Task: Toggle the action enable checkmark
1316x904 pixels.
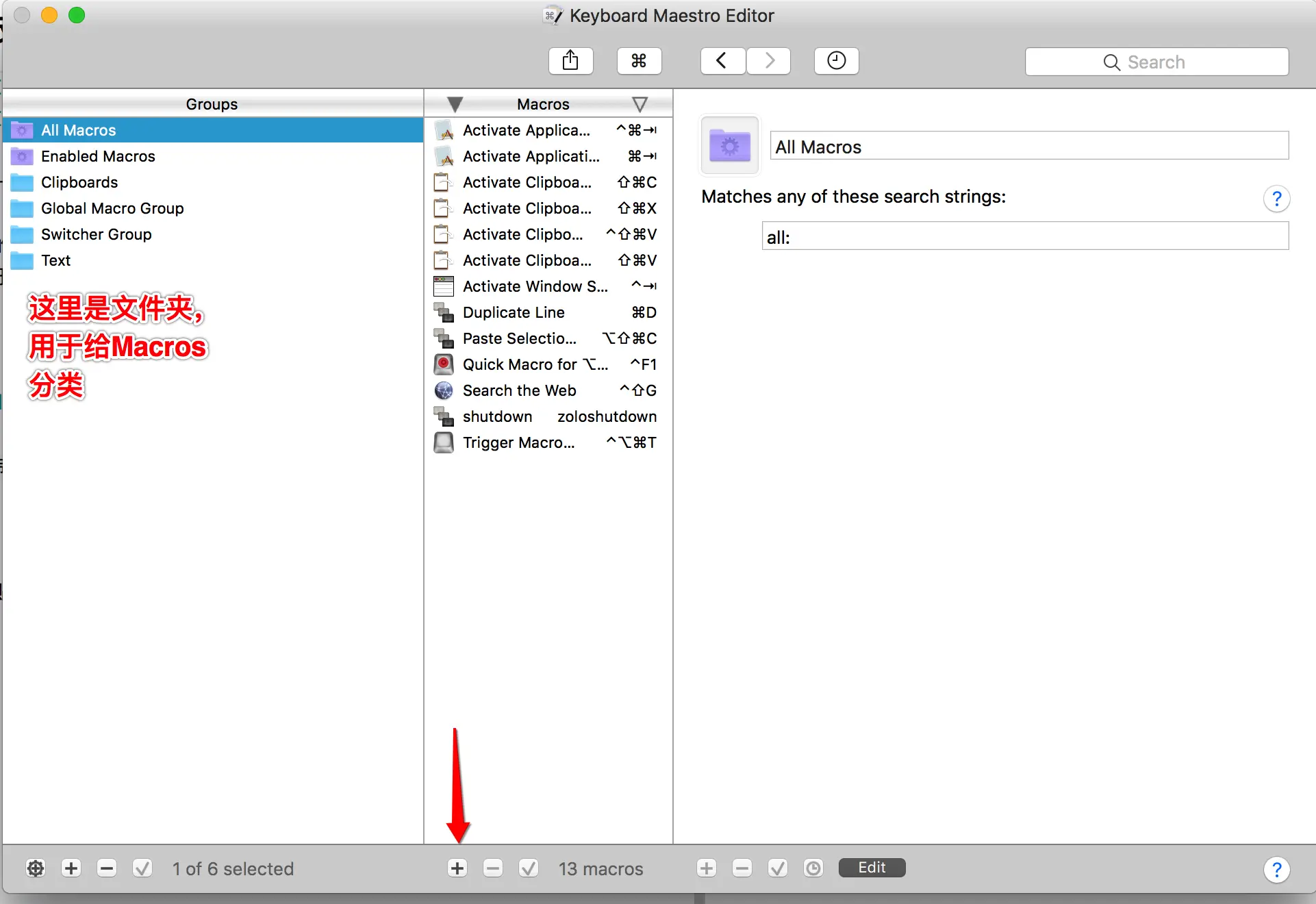Action: click(x=778, y=868)
